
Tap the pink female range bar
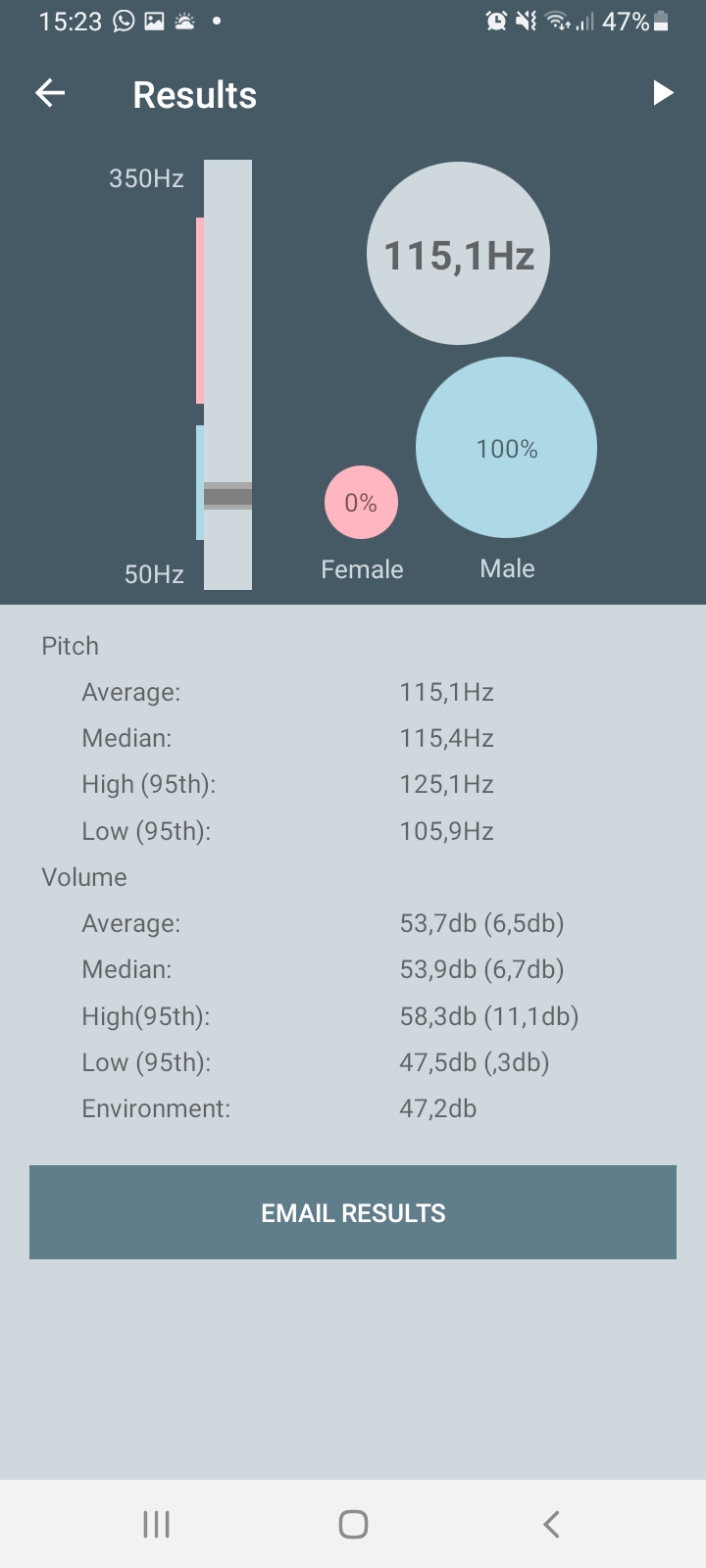(x=200, y=311)
